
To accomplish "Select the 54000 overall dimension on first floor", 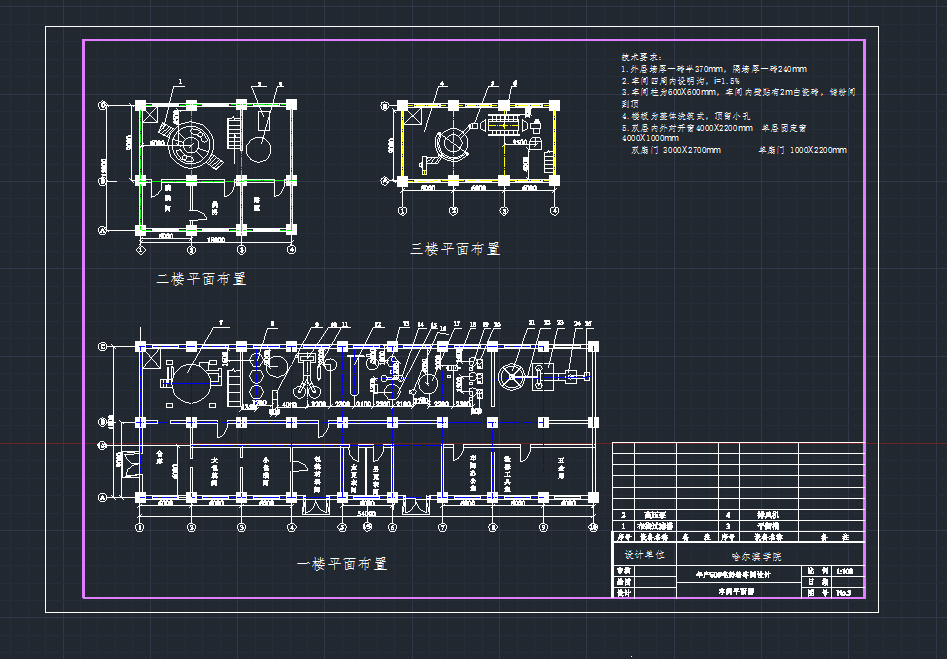I will coord(366,512).
